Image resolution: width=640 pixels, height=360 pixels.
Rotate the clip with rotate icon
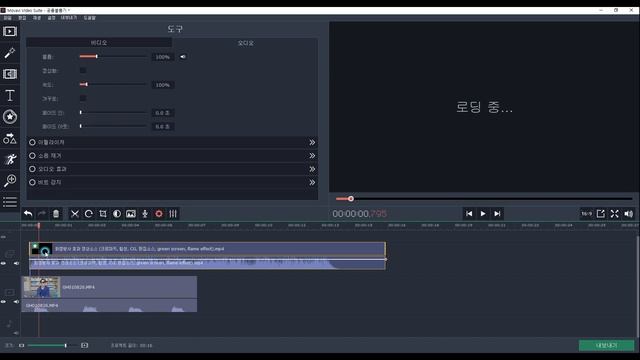point(89,213)
